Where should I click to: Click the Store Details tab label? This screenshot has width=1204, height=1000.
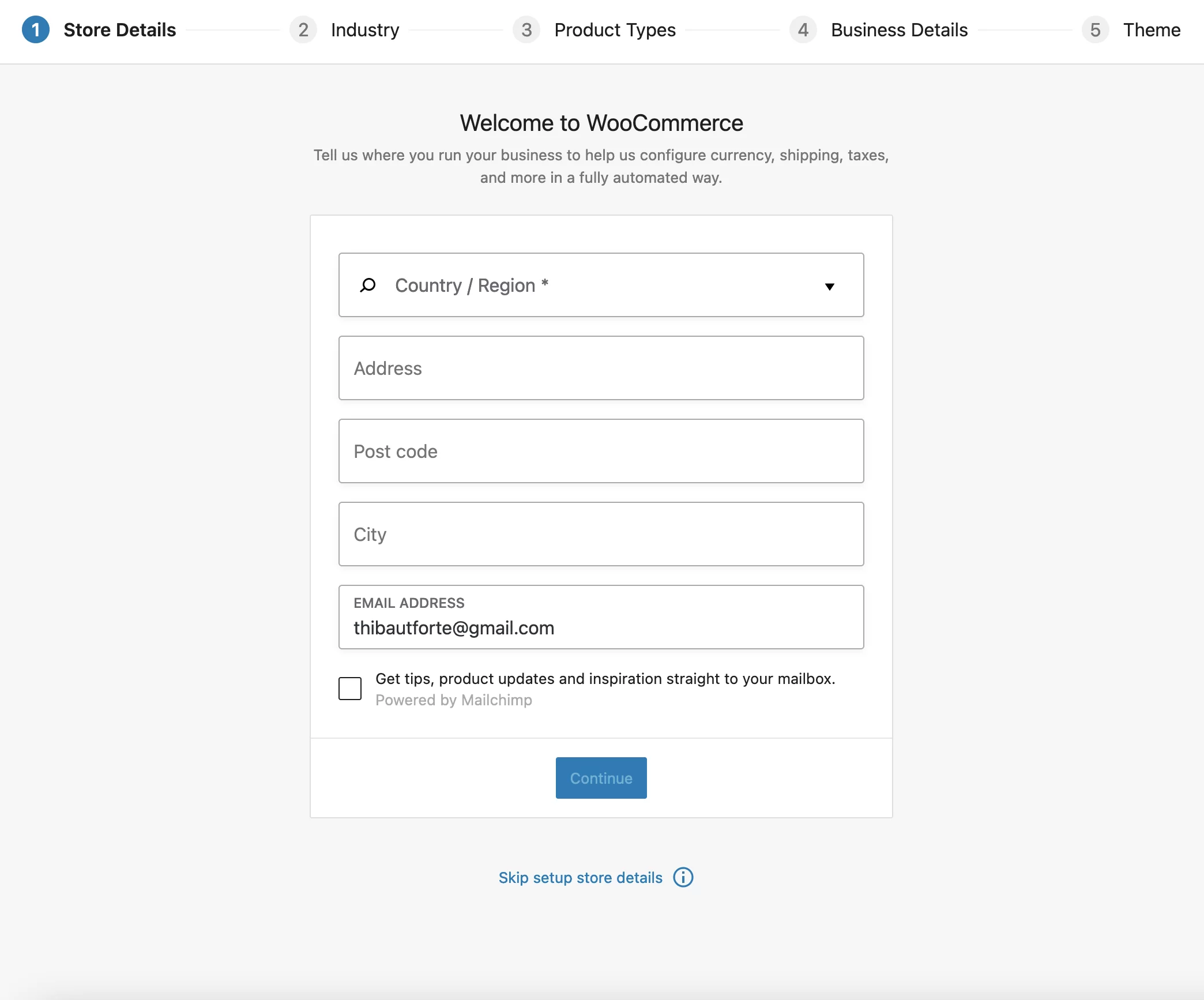click(x=120, y=29)
